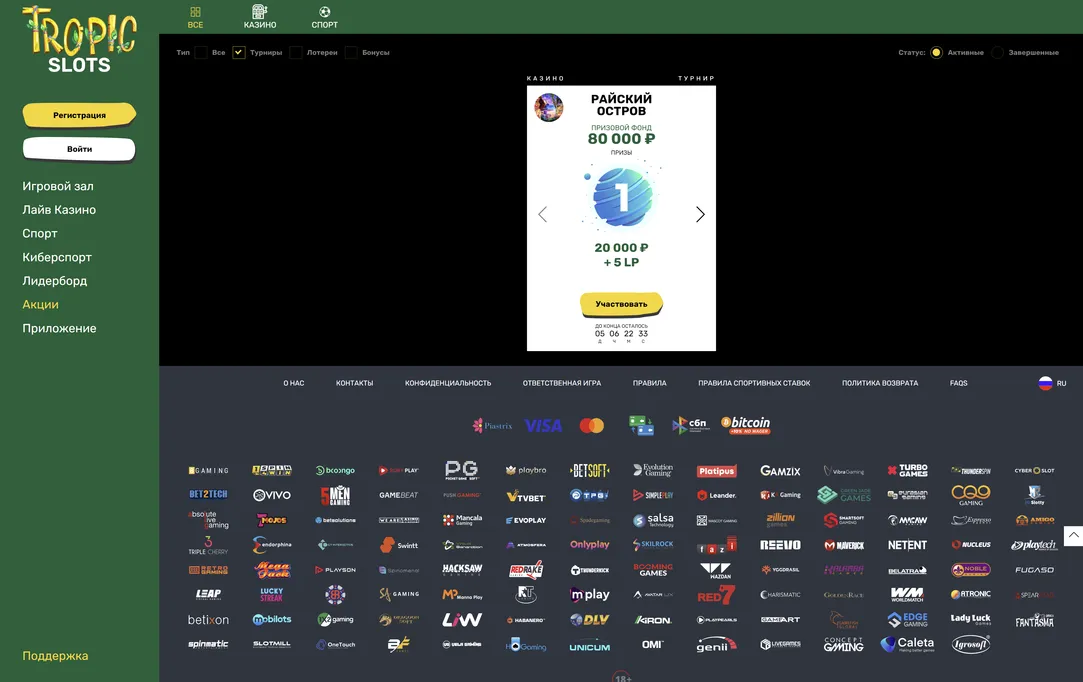Screen dimensions: 1083x682
Task: Open the NETENT provider logo
Action: click(x=907, y=545)
